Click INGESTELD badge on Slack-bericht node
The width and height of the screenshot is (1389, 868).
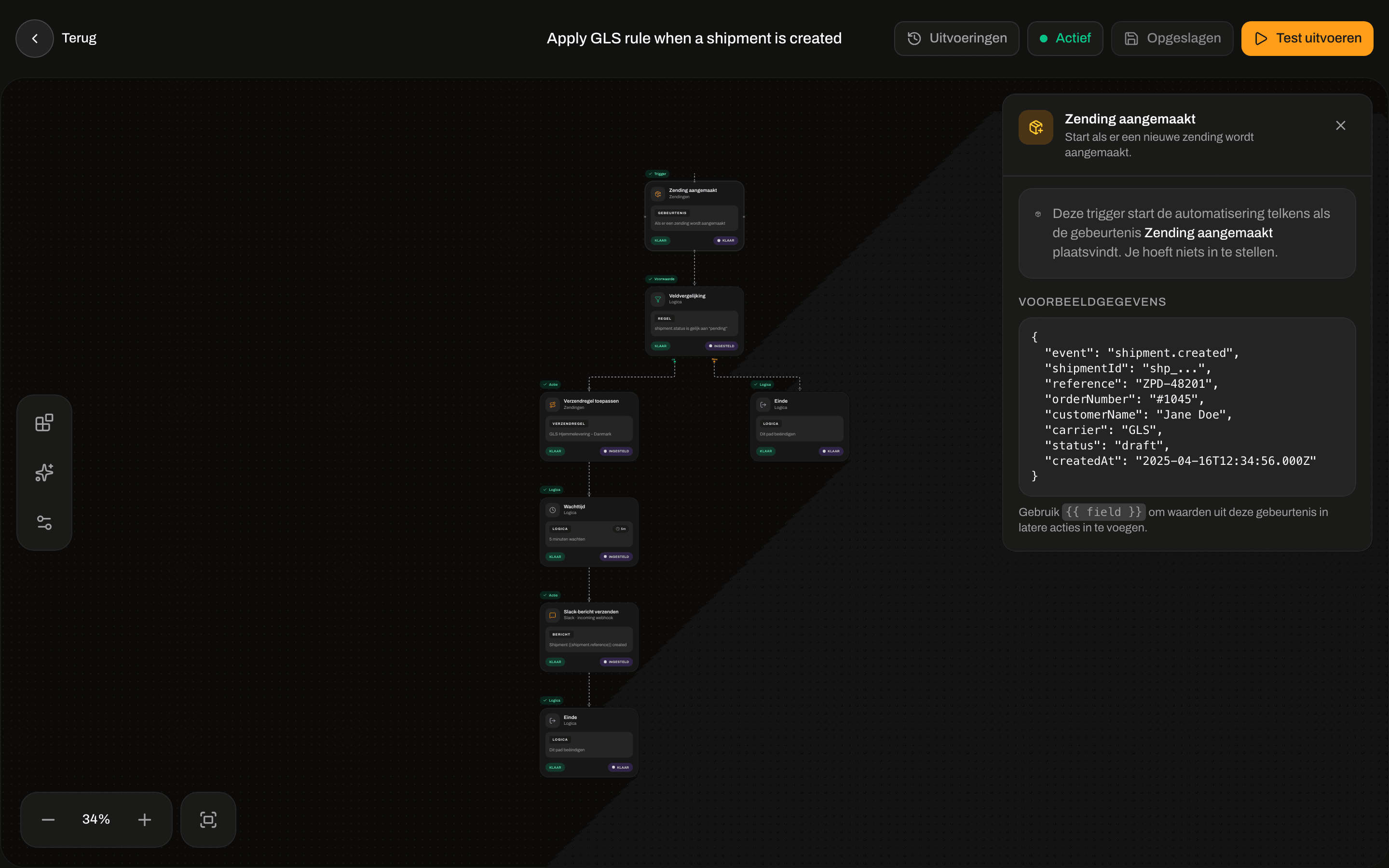coord(616,662)
